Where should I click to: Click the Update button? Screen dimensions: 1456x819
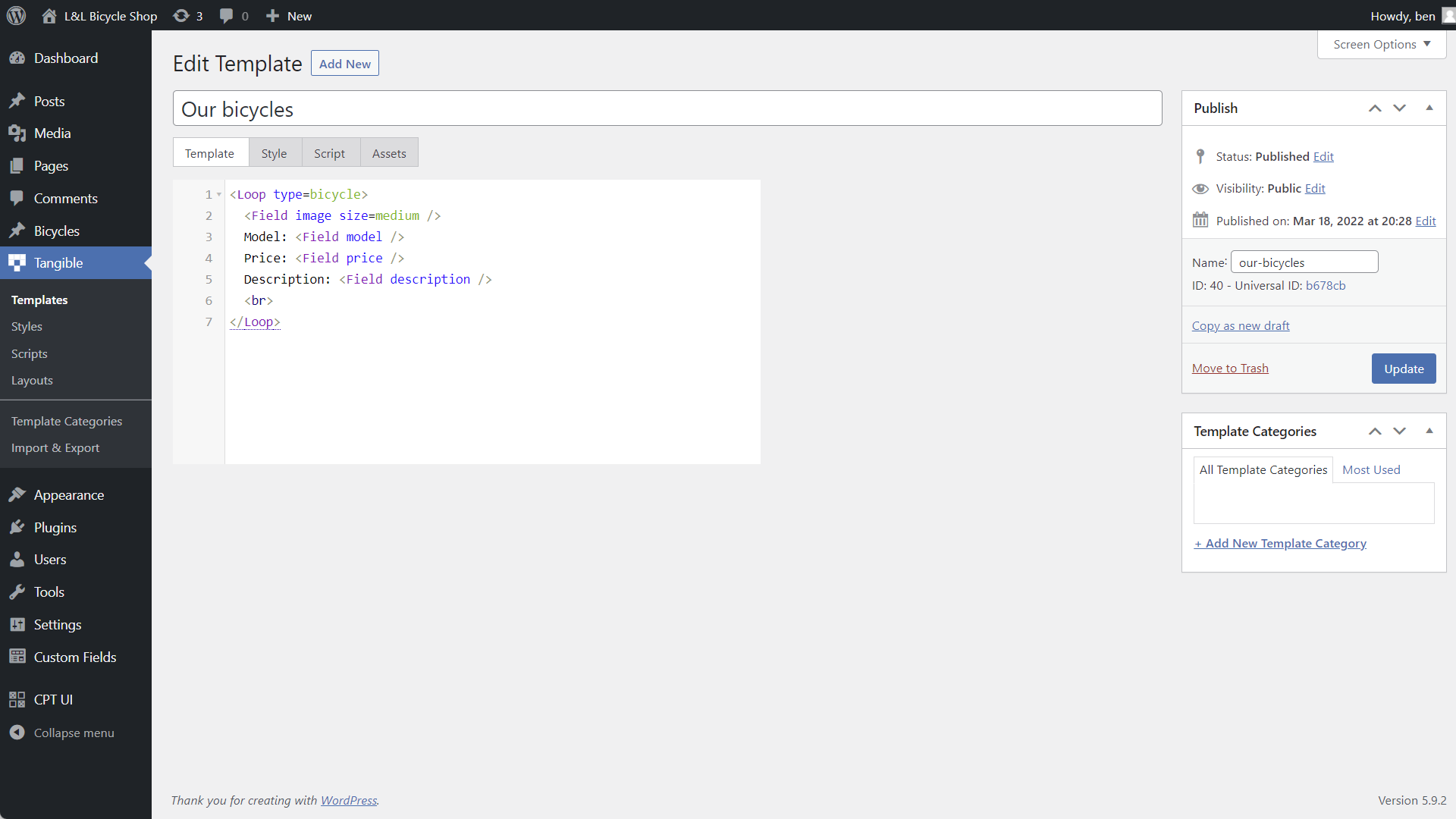tap(1403, 369)
